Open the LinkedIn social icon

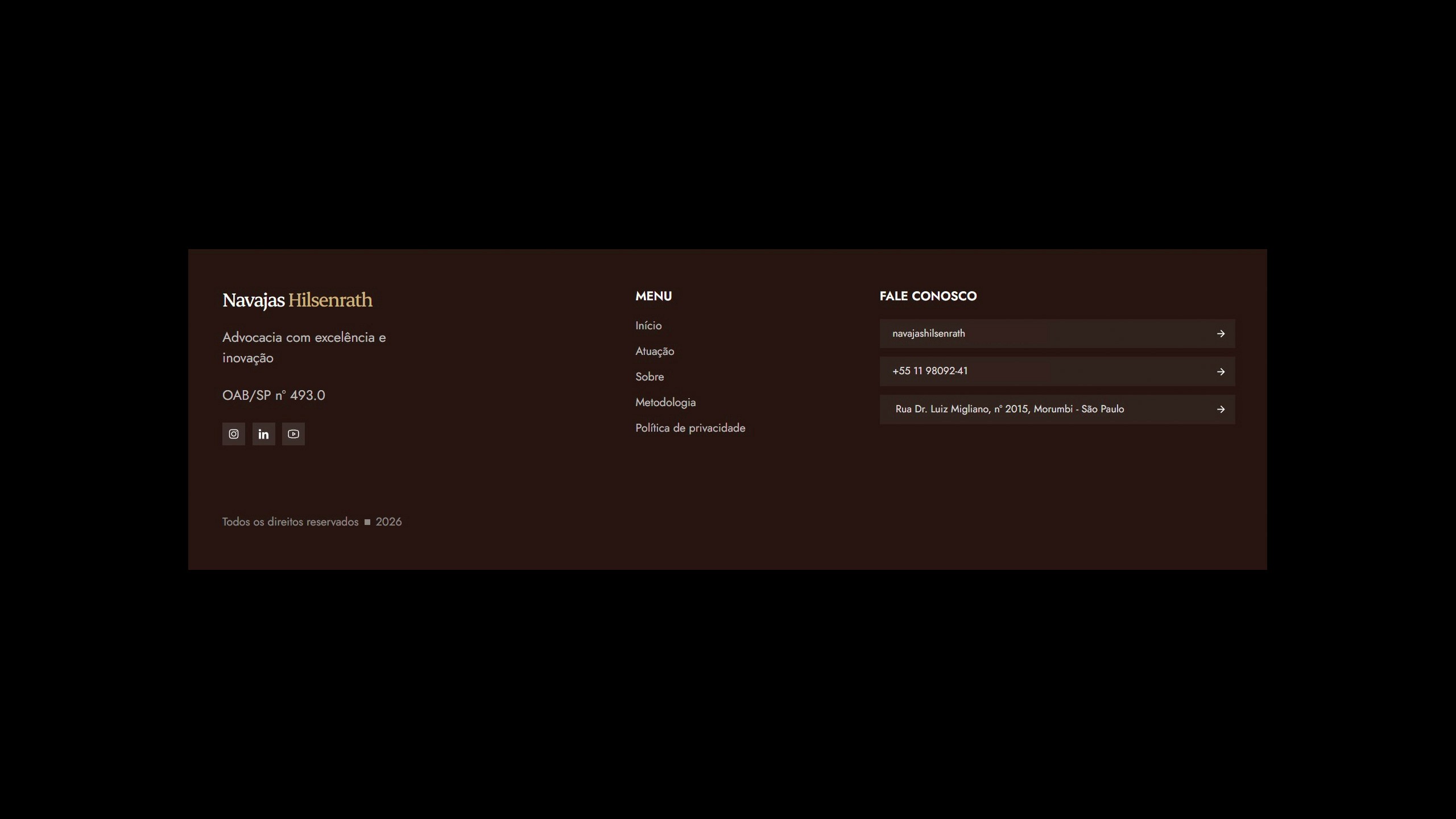[263, 434]
